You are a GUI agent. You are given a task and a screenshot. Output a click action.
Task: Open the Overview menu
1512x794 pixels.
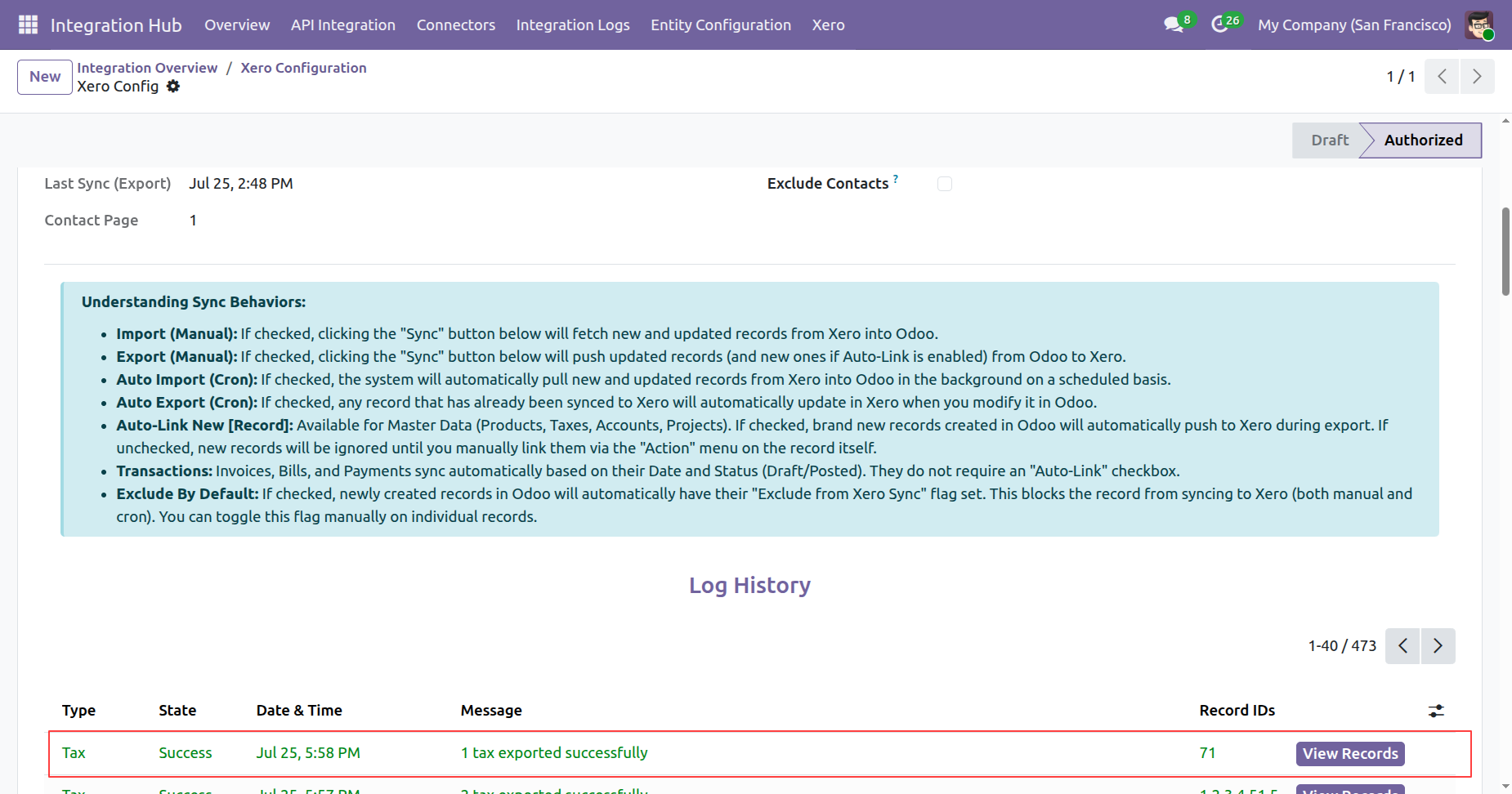coord(237,25)
